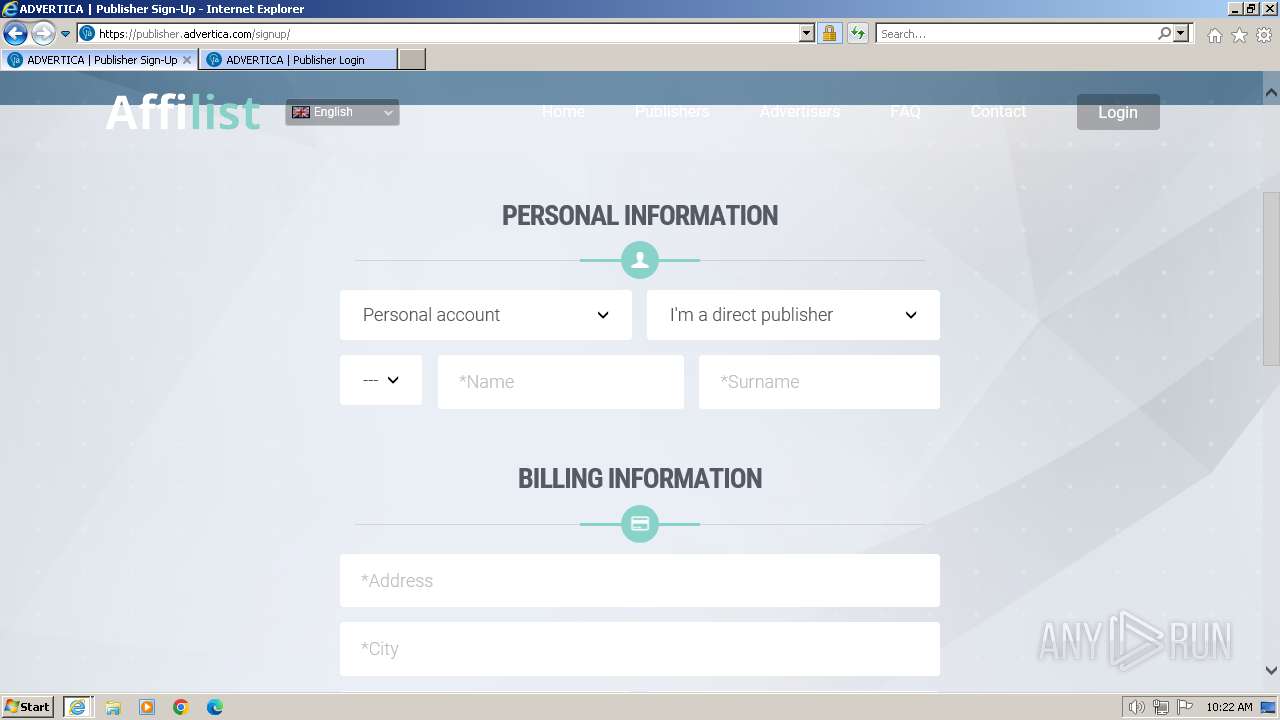Click the Login button
1280x720 pixels.
pyautogui.click(x=1118, y=112)
